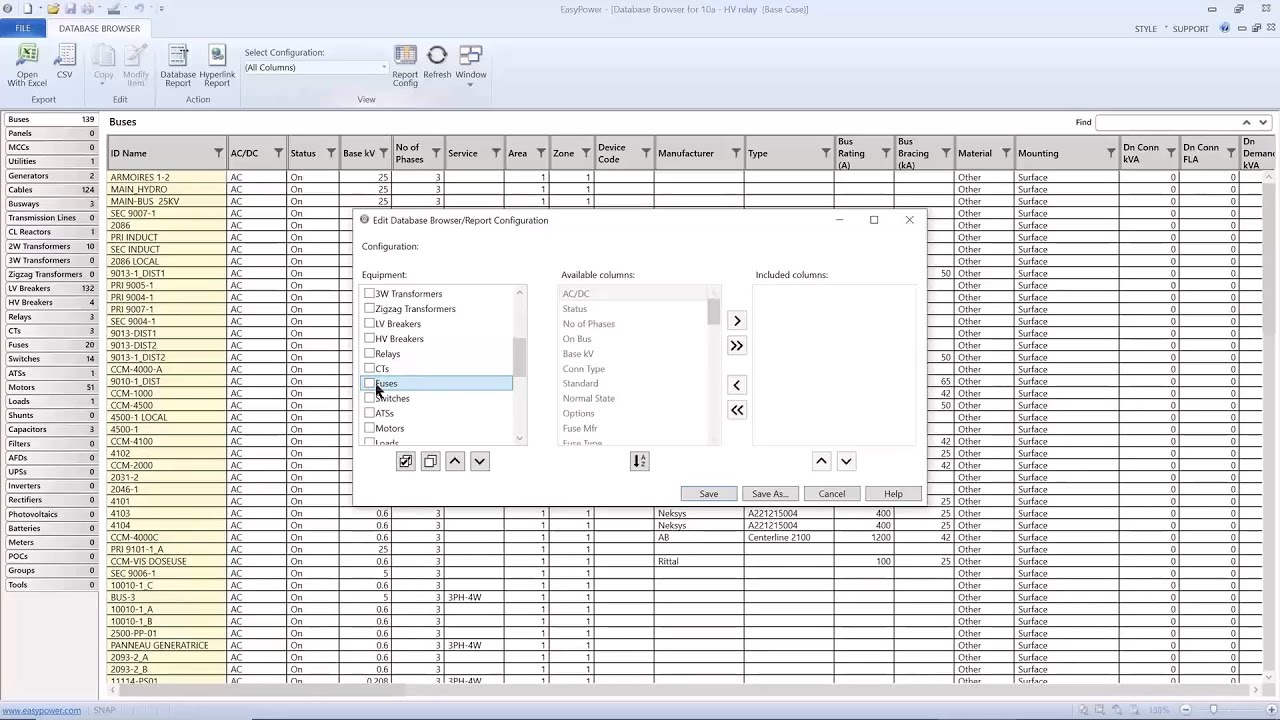Open the Manufacturer column filter
This screenshot has height=720, width=1280.
tap(736, 153)
